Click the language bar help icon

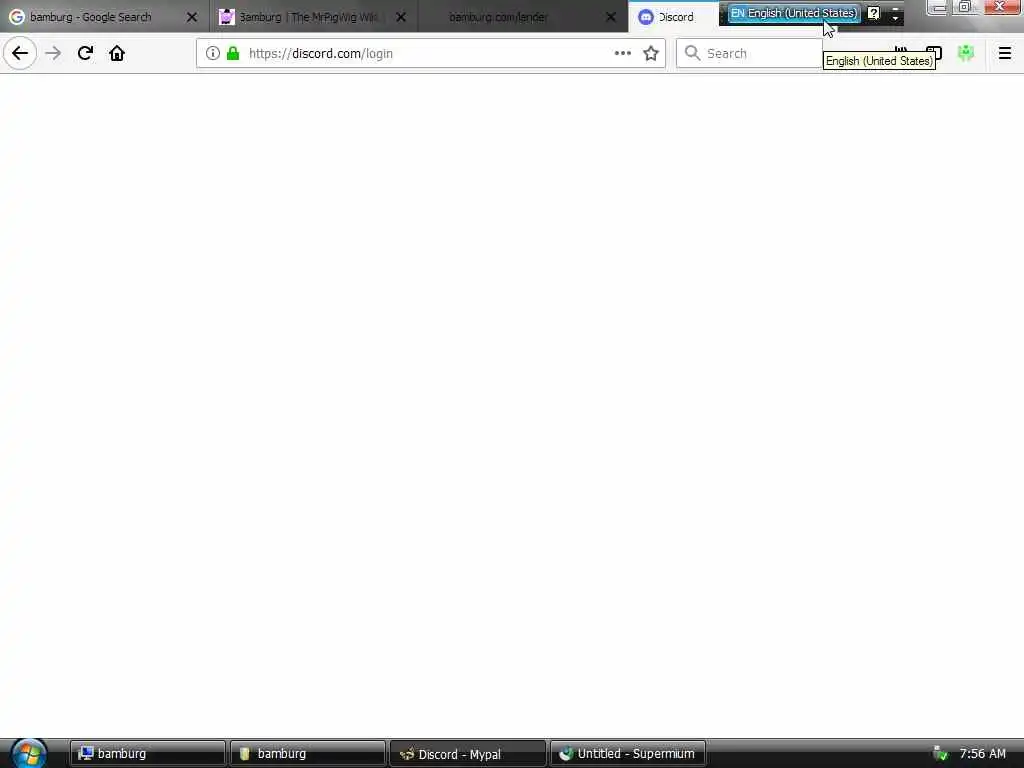click(x=873, y=13)
